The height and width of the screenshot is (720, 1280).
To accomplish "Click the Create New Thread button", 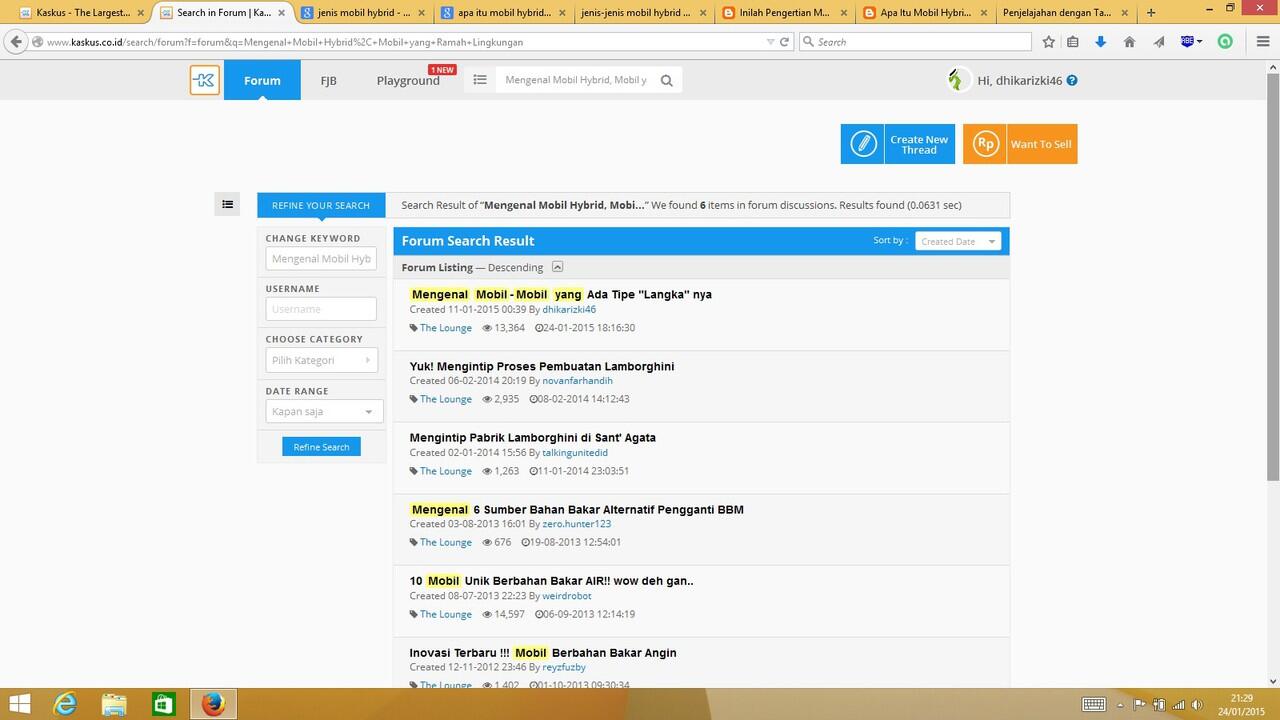I will (898, 144).
